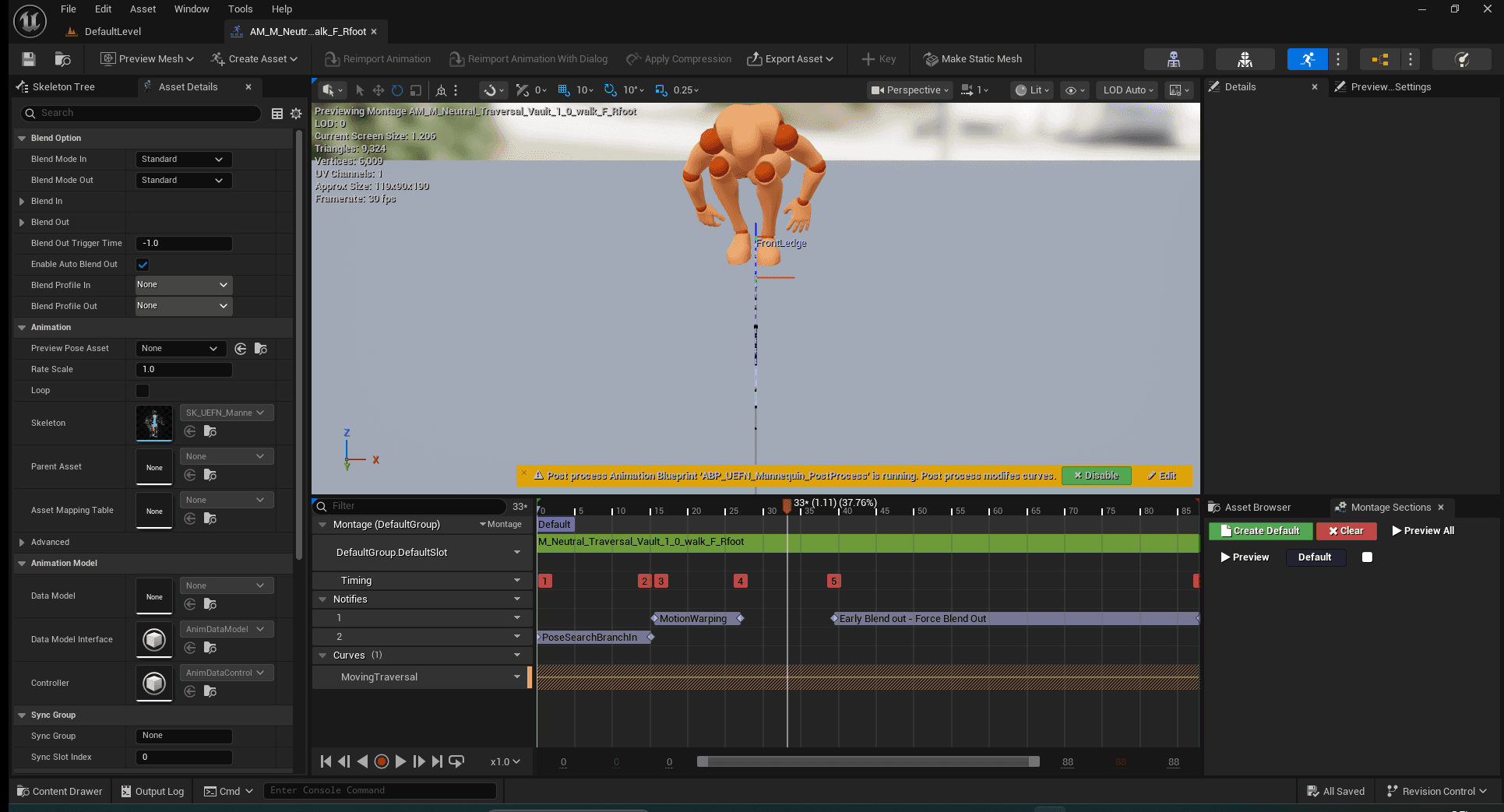
Task: Enable the Loop checkbox
Action: click(143, 391)
